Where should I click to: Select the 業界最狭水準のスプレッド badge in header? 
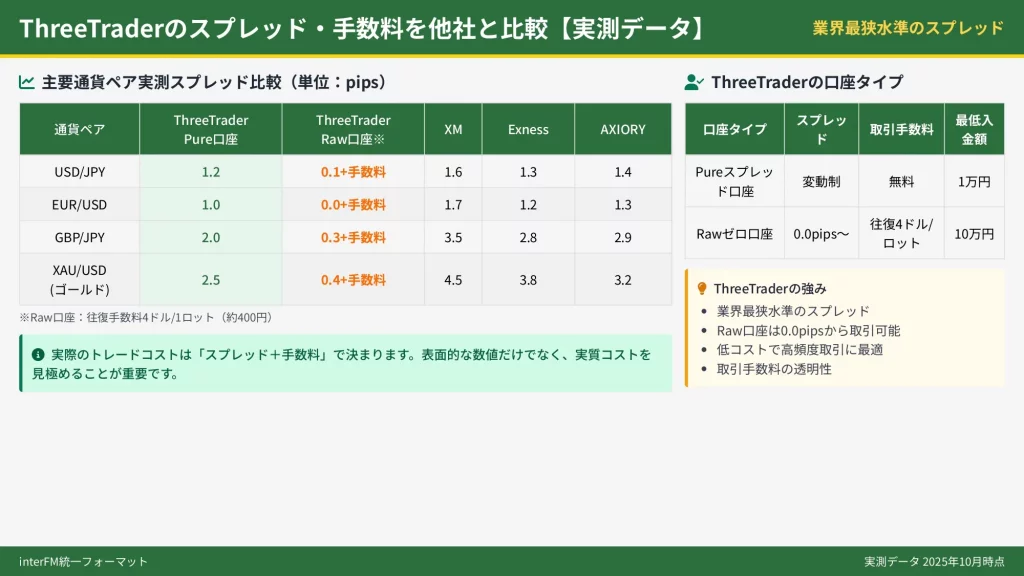tap(908, 28)
